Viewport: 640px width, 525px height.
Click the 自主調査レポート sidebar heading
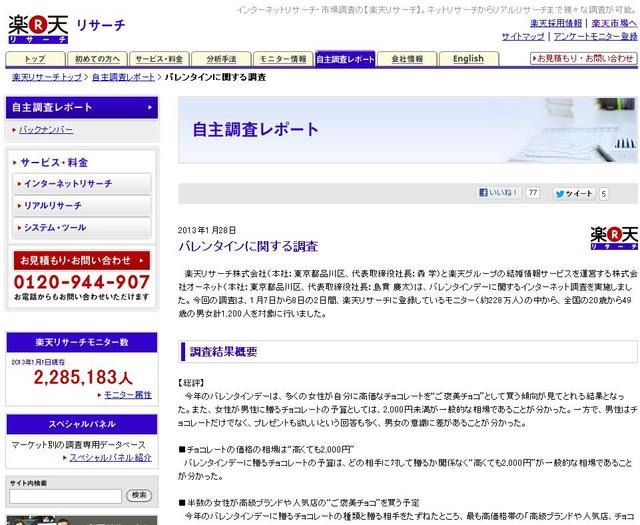(82, 107)
